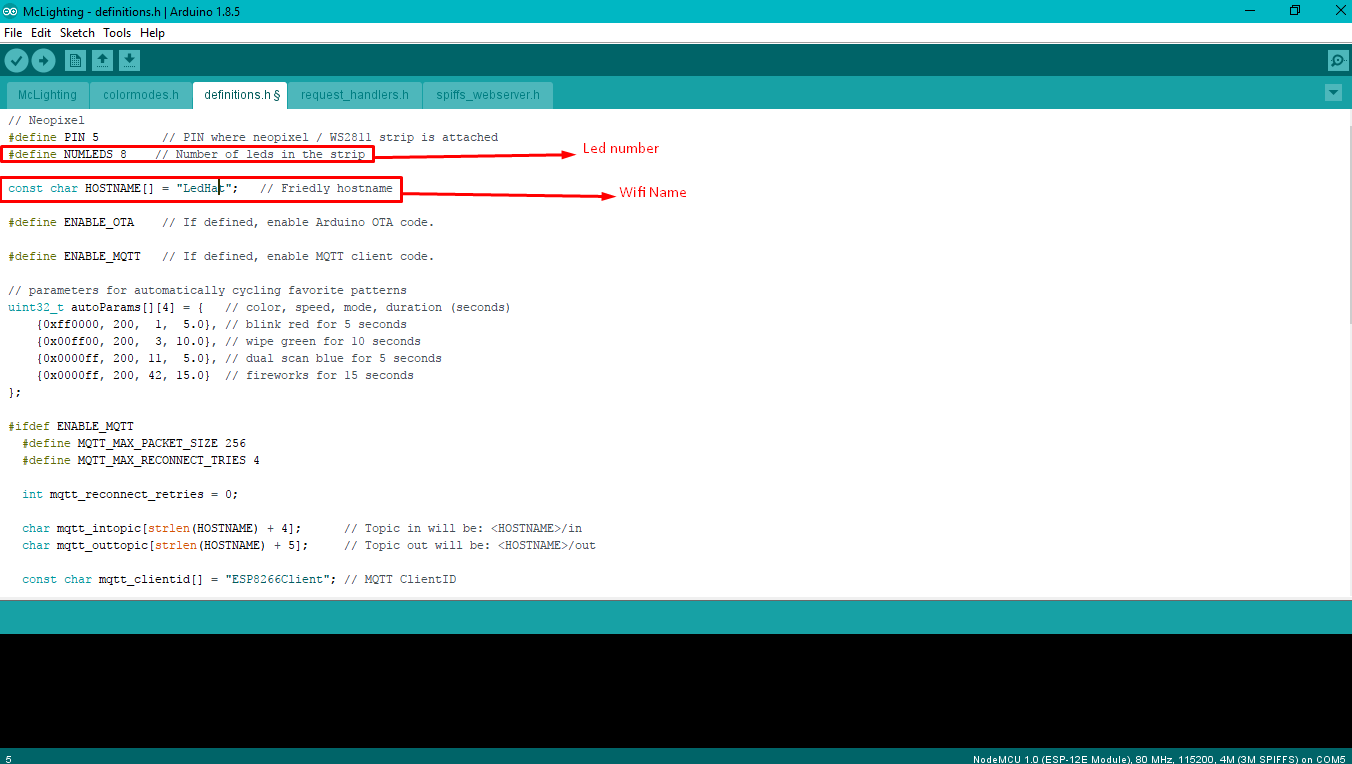Click the Open sketch icon

pos(102,60)
